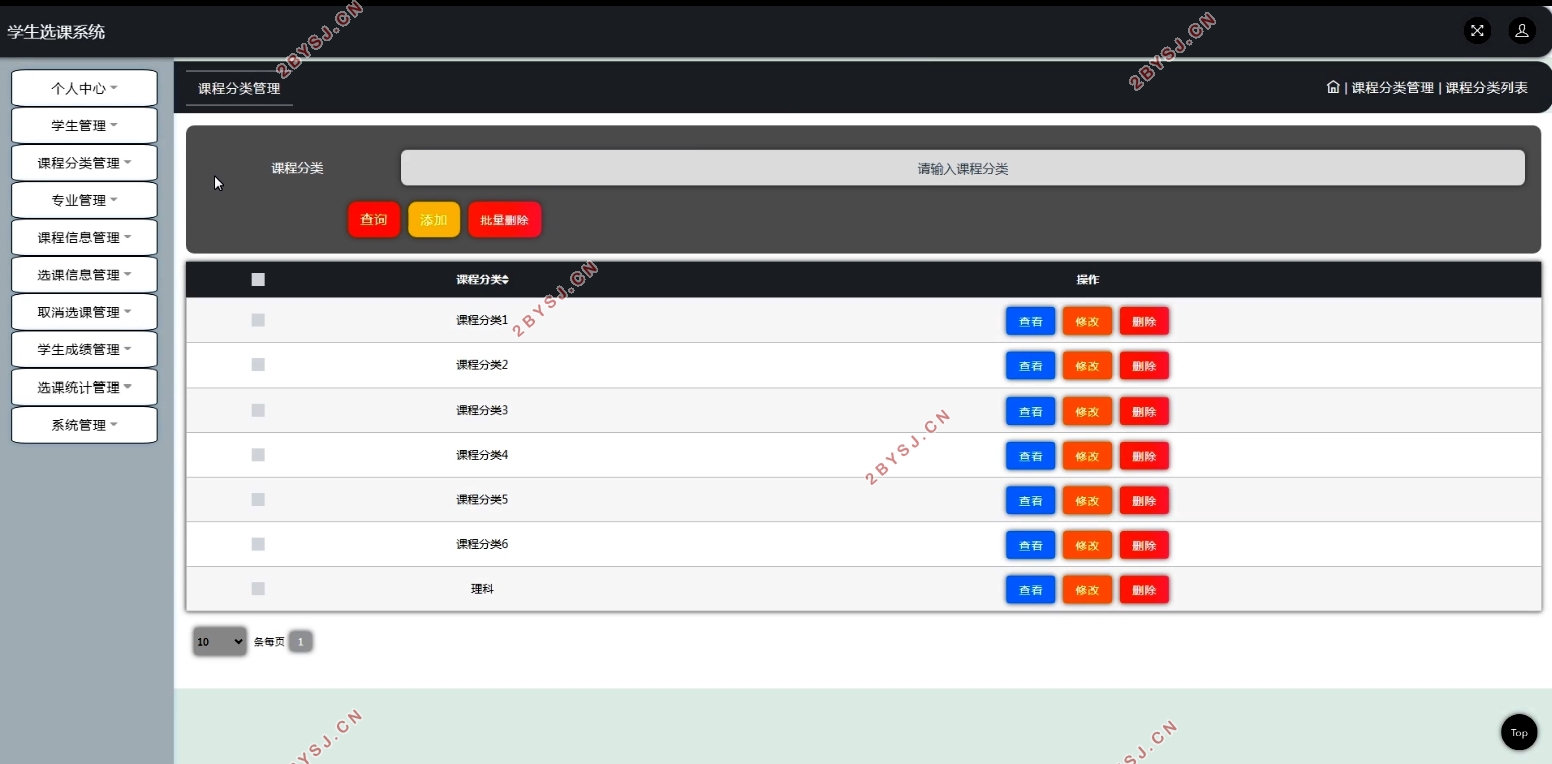Expand the 选课信息管理 sidebar menu
Viewport: 1552px width, 764px height.
[x=84, y=275]
